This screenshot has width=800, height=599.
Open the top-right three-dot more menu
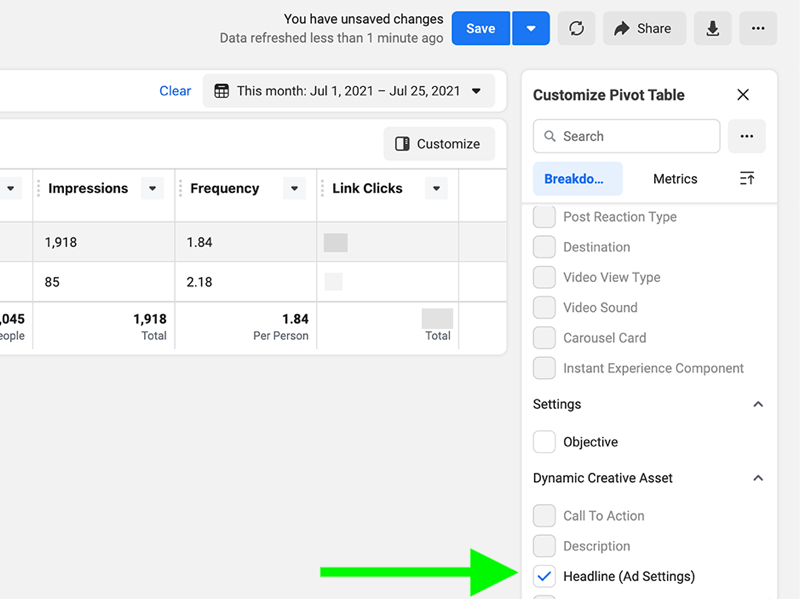758,29
